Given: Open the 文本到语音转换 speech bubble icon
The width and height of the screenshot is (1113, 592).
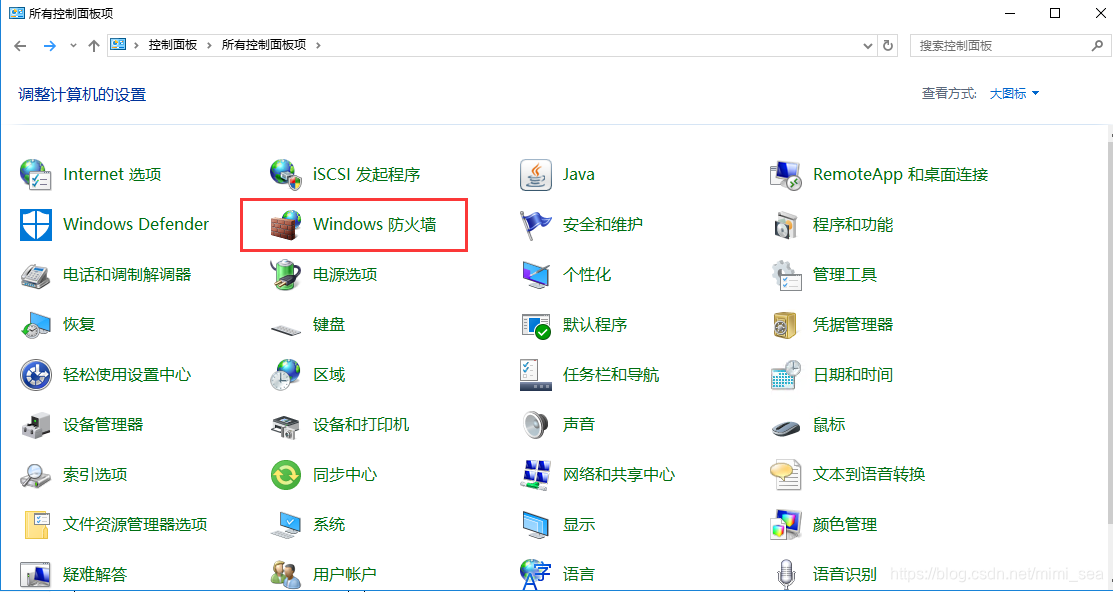Looking at the screenshot, I should coord(786,475).
